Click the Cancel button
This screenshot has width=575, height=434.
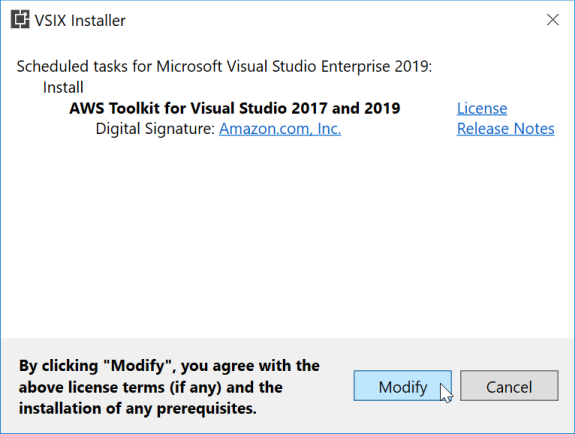(x=509, y=386)
